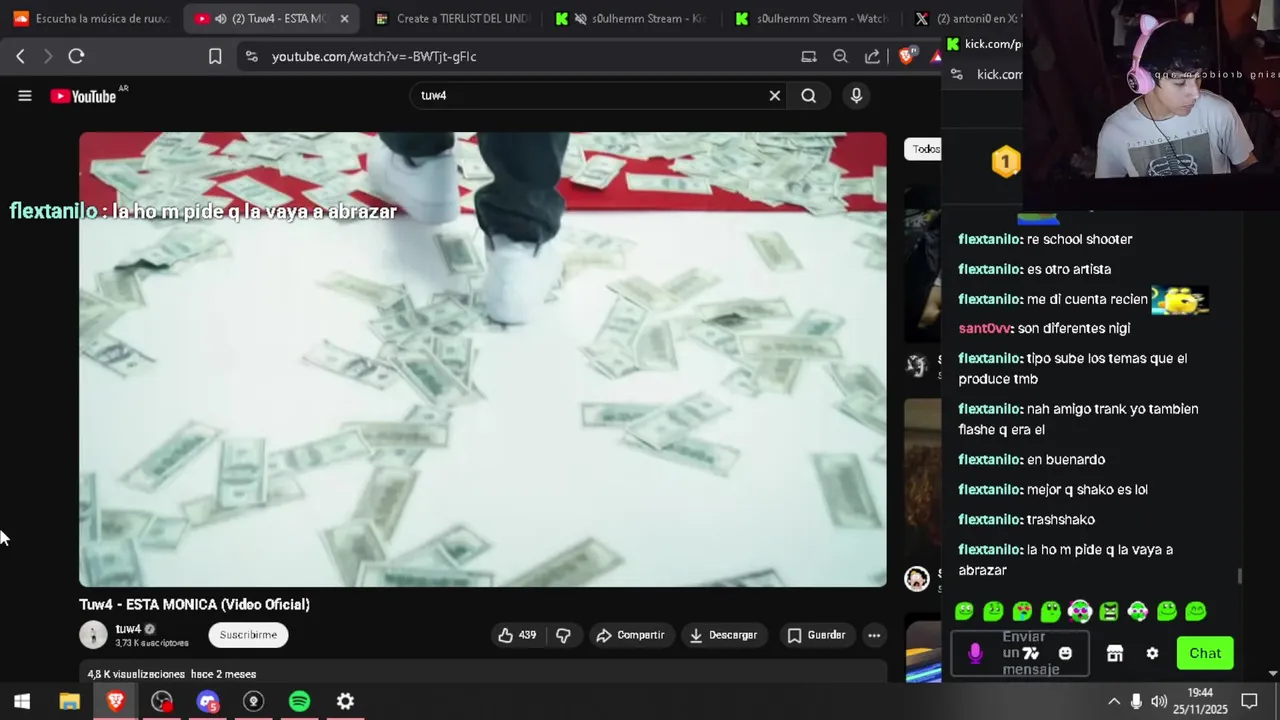Screen dimensions: 1280x720
Task: Share this page using the browser share icon
Action: click(872, 56)
